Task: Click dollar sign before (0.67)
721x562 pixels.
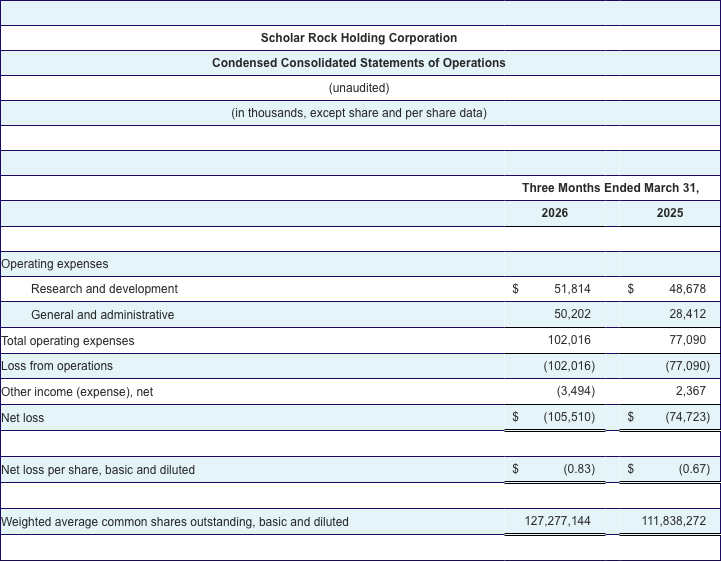Action: pyautogui.click(x=630, y=469)
